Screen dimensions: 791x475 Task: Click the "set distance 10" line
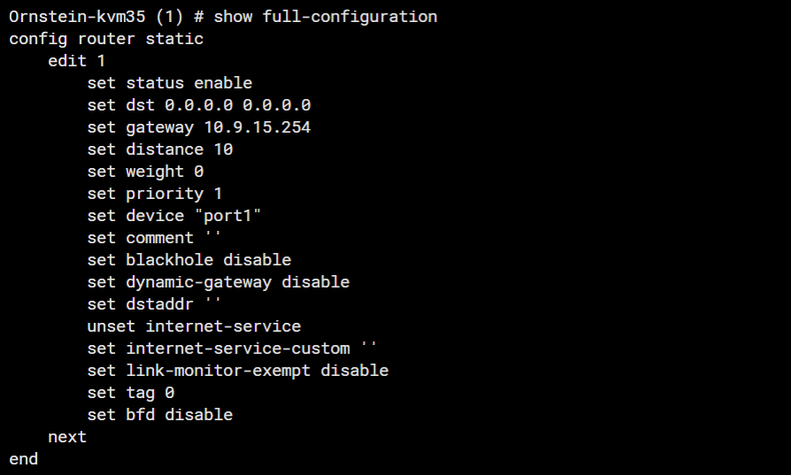(160, 149)
